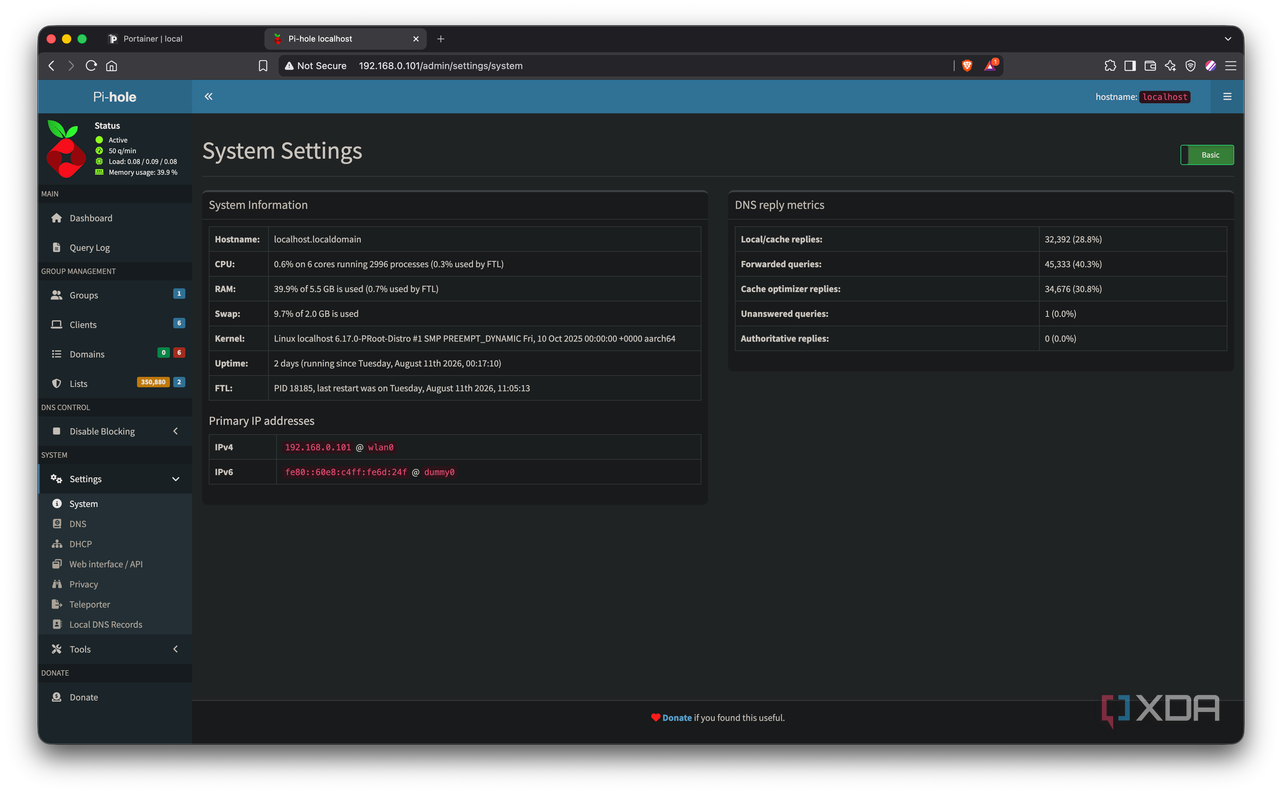
Task: Click the Groups people icon
Action: point(56,295)
